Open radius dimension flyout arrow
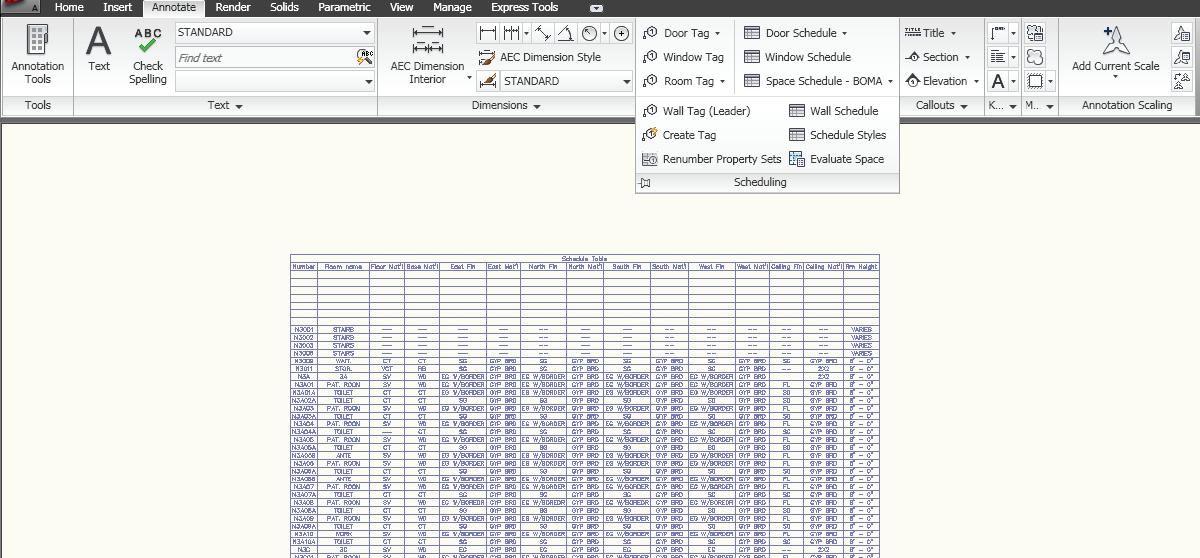Screen dimensions: 1200x558 (604, 33)
